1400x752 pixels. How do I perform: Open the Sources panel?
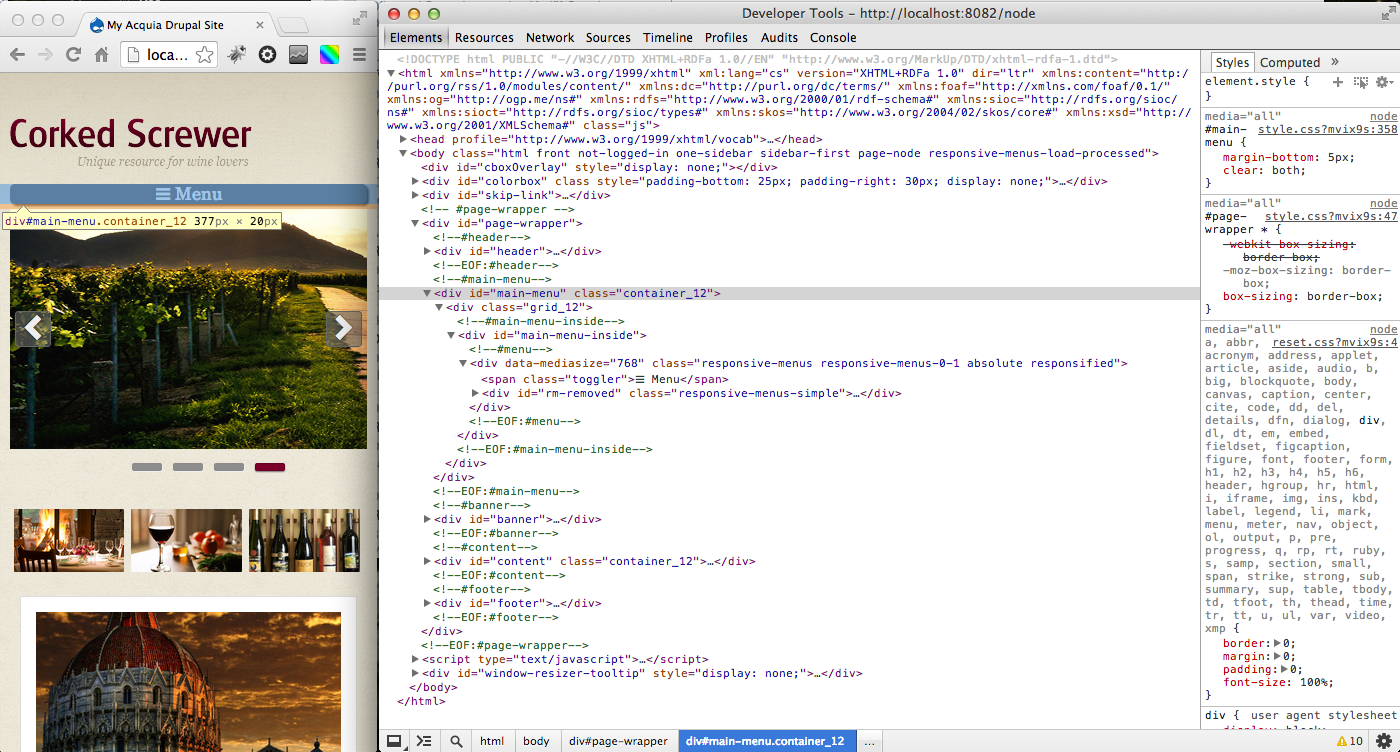click(608, 38)
